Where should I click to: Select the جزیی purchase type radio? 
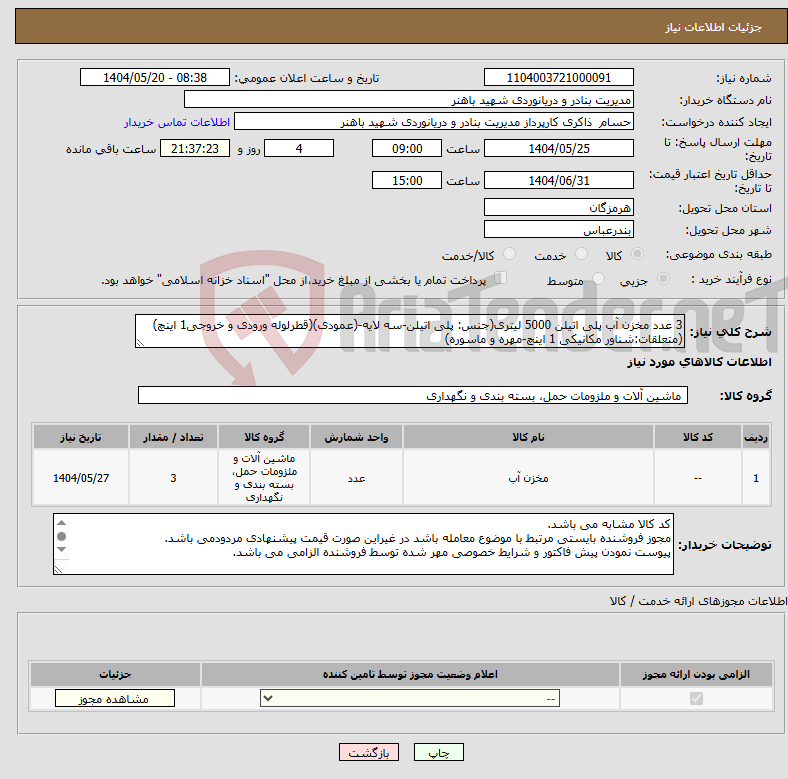[x=663, y=278]
